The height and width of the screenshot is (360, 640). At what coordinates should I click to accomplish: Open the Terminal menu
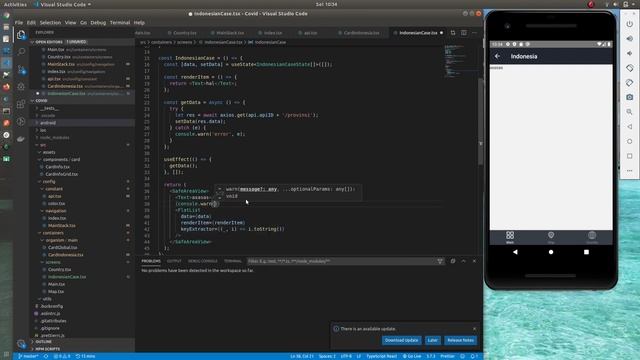tap(120, 23)
